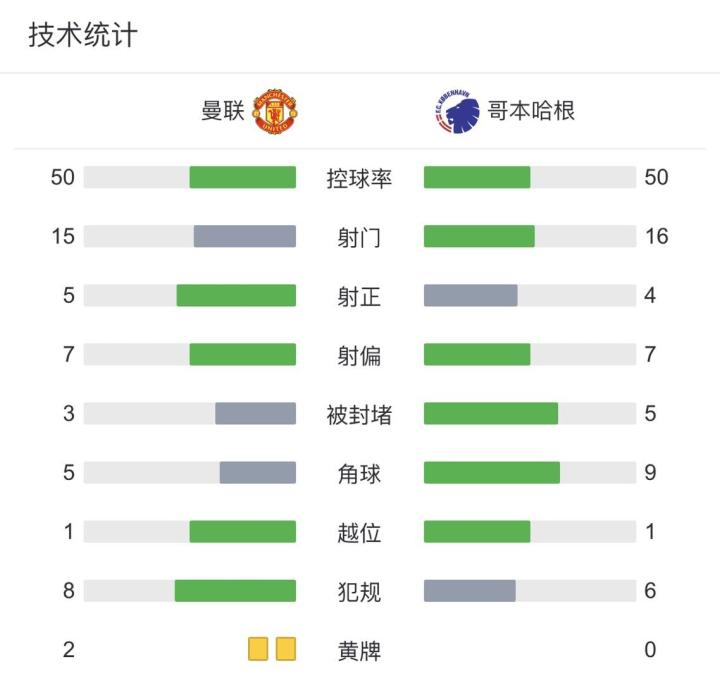The width and height of the screenshot is (720, 683).
Task: Click the 射偏 off-target label
Action: coord(359,356)
